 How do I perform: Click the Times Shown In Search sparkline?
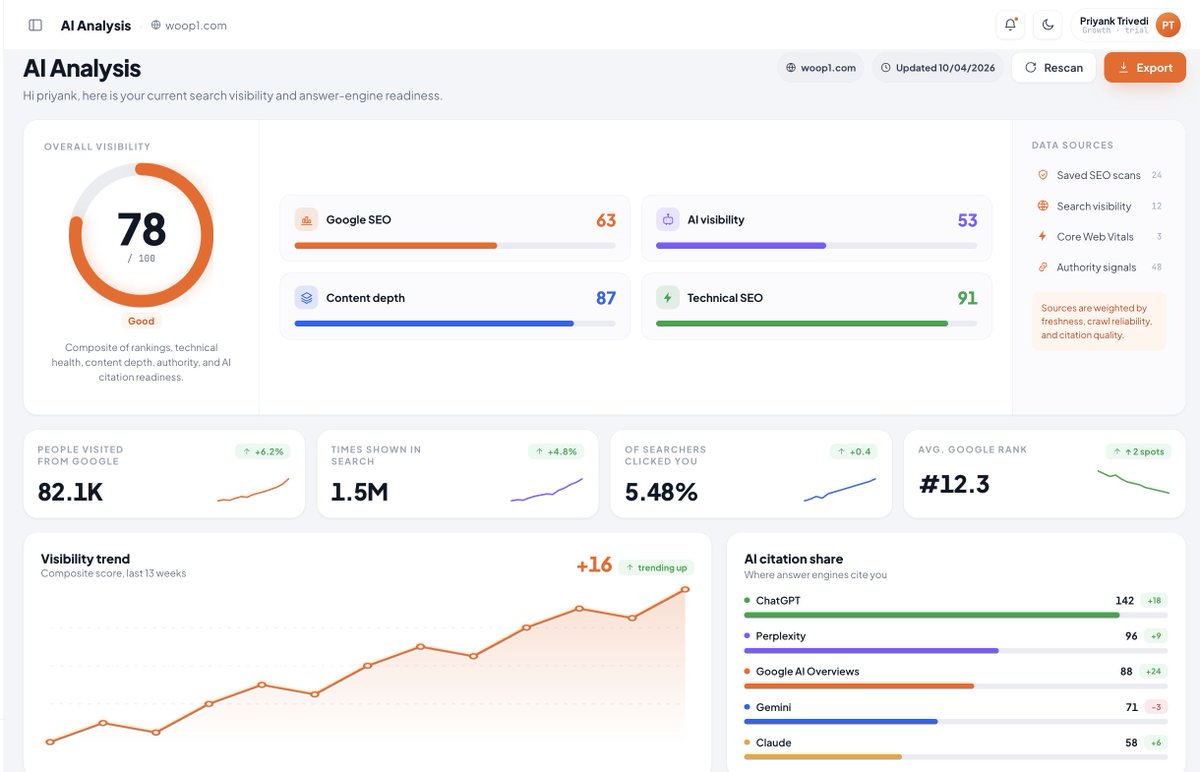[x=546, y=489]
